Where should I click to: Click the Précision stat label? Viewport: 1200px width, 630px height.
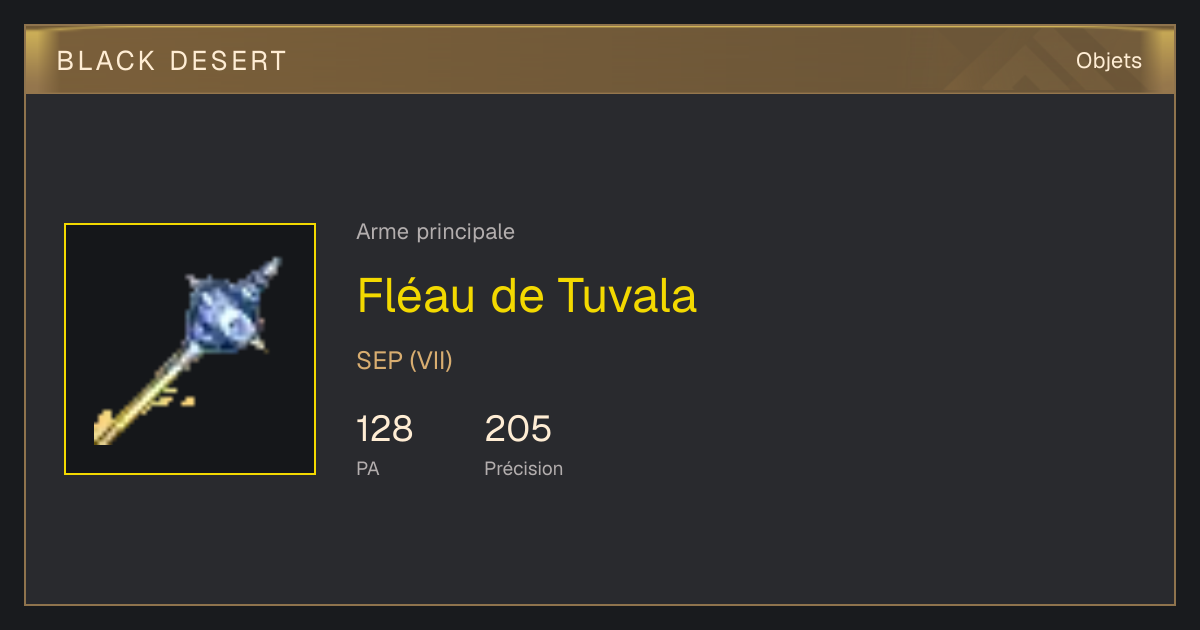pos(523,468)
